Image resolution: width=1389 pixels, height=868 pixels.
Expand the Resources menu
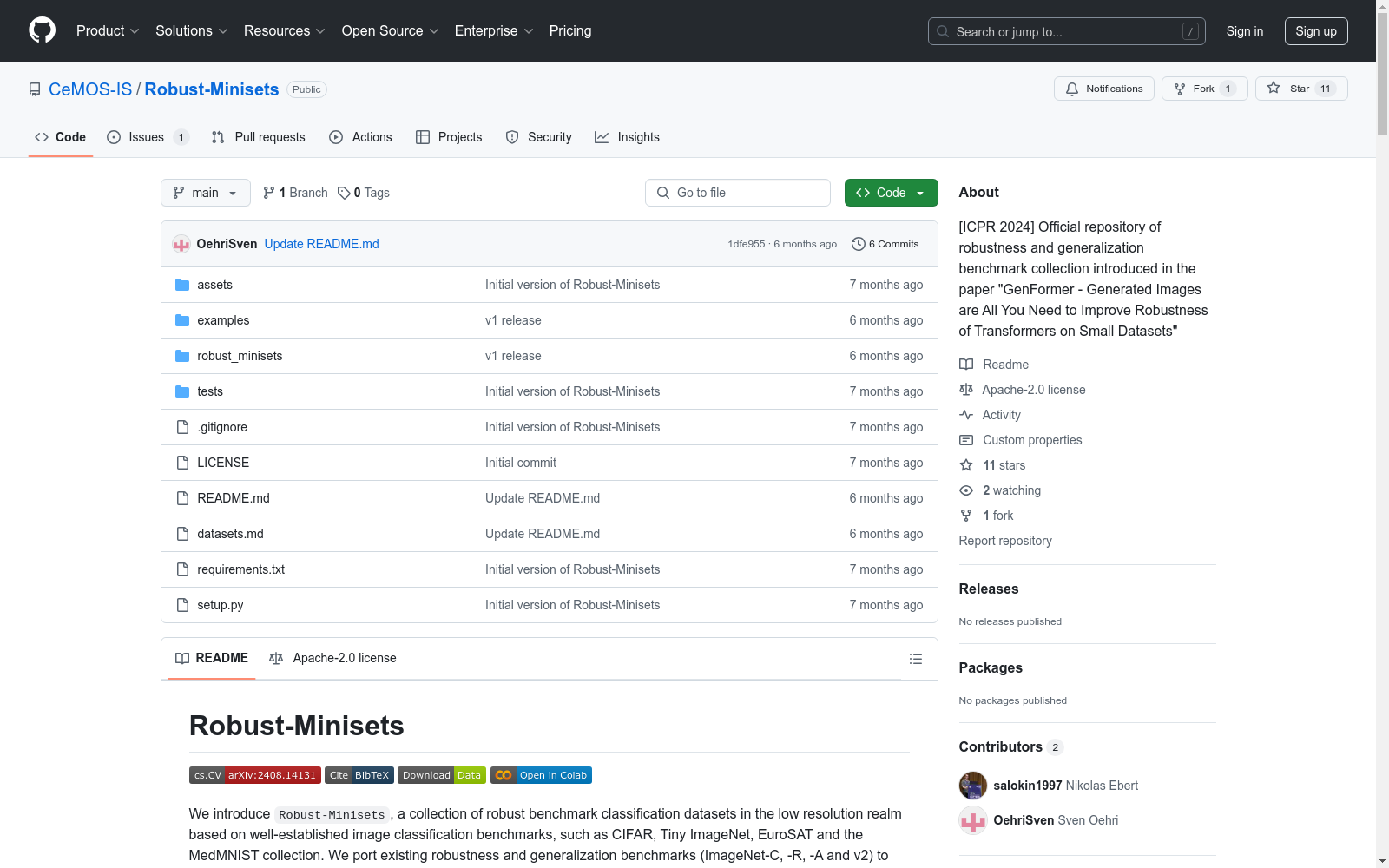(284, 31)
